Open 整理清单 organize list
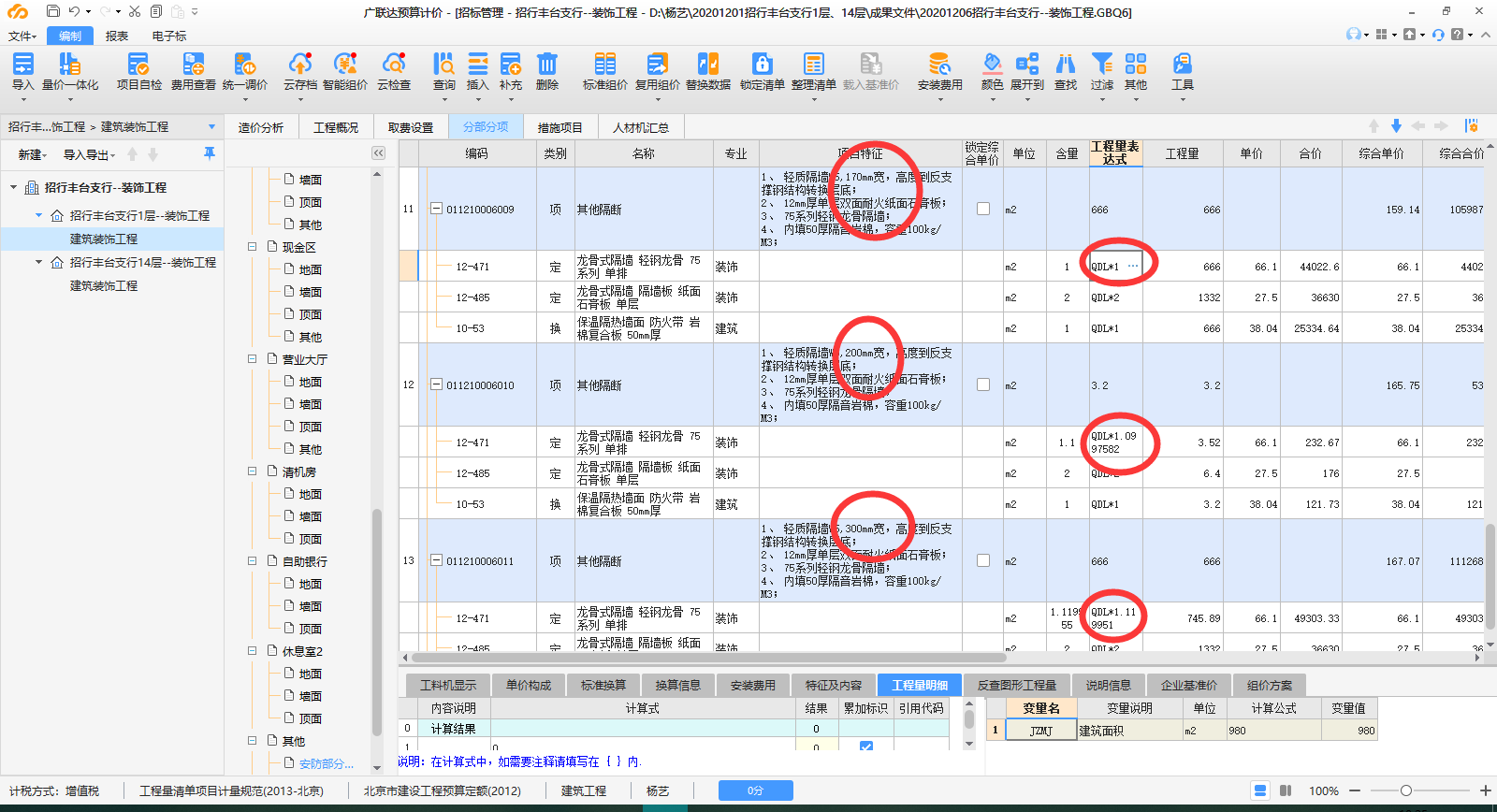 pos(813,72)
